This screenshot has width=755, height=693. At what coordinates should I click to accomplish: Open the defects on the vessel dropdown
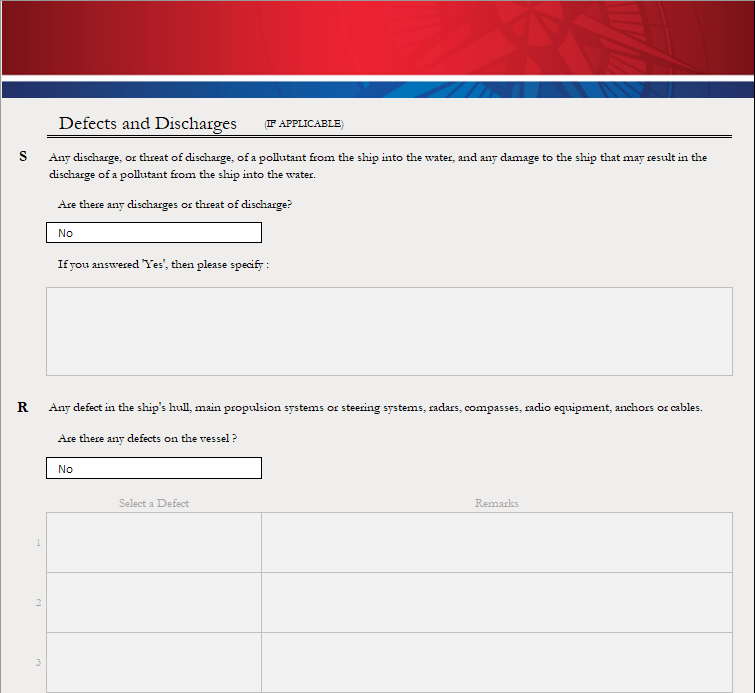pyautogui.click(x=154, y=469)
